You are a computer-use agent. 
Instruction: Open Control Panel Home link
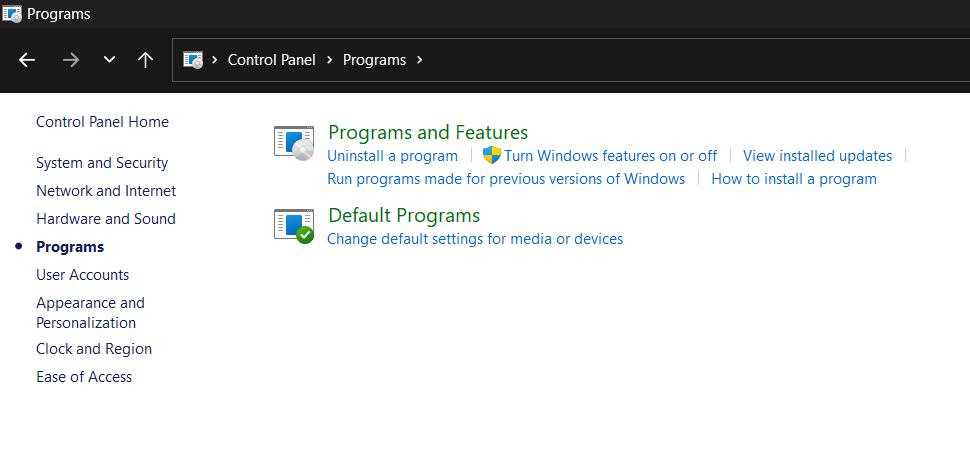pos(102,122)
